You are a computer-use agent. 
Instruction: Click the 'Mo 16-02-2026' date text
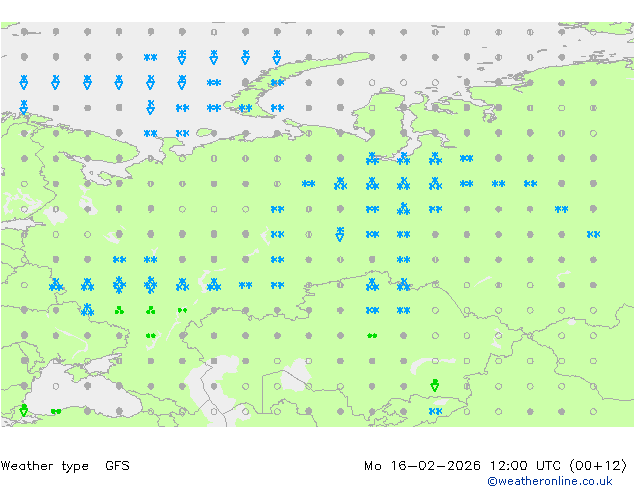point(423,466)
